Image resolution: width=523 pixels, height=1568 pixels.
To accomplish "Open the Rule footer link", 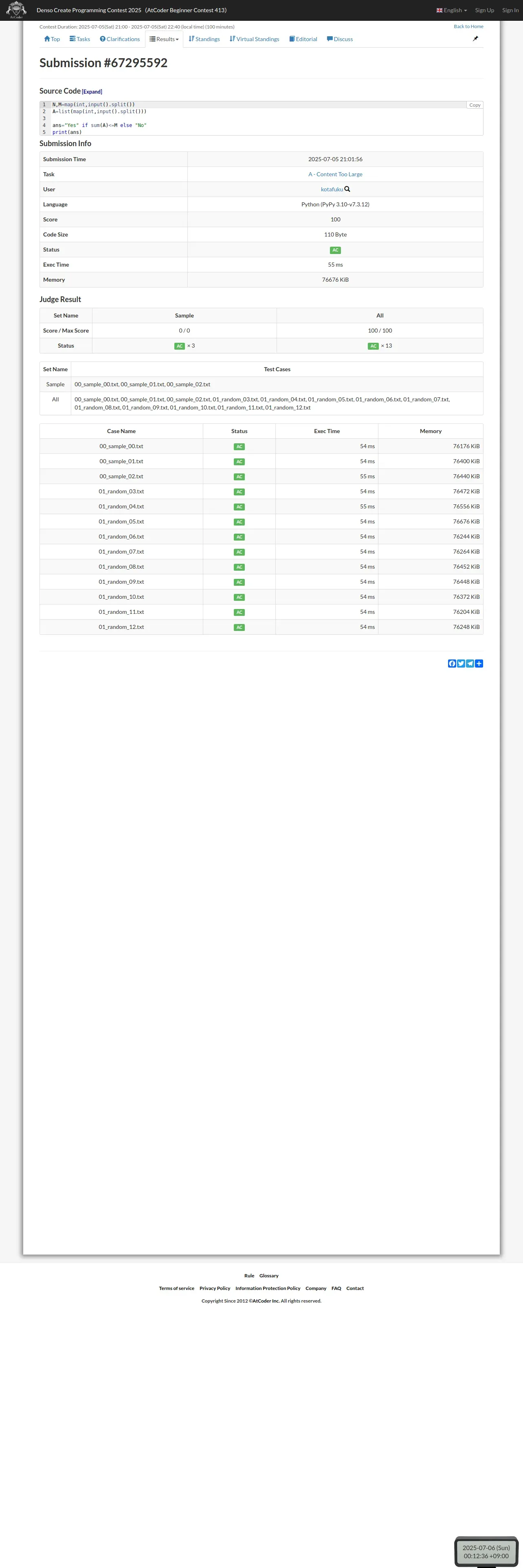I will coord(249,1275).
